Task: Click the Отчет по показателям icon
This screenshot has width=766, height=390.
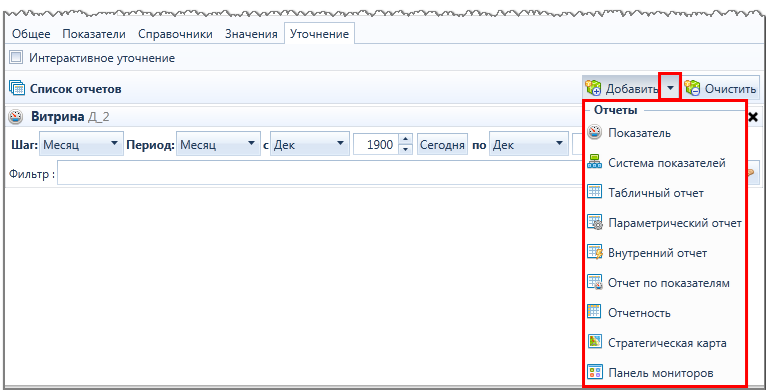Action: tap(594, 283)
